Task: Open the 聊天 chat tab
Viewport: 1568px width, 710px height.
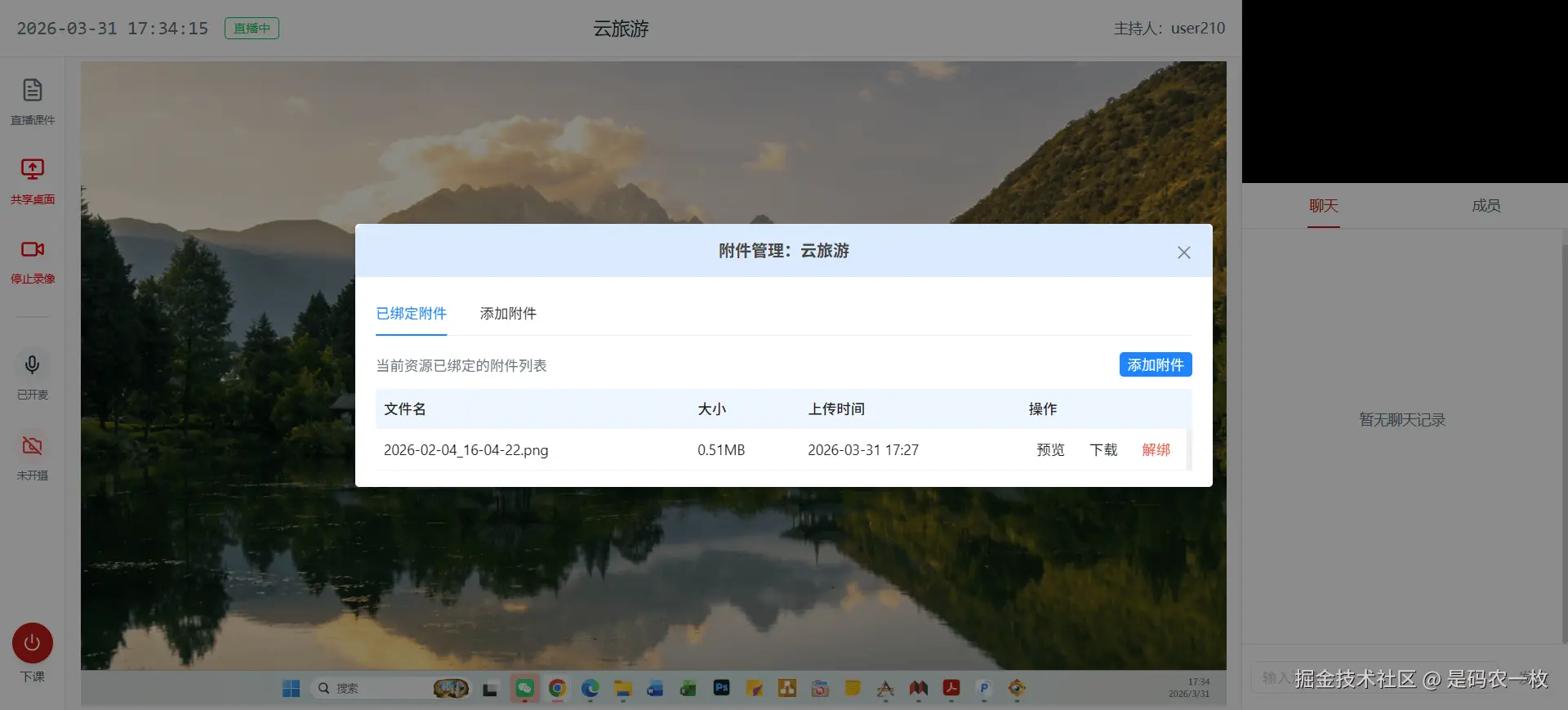Action: click(1324, 206)
